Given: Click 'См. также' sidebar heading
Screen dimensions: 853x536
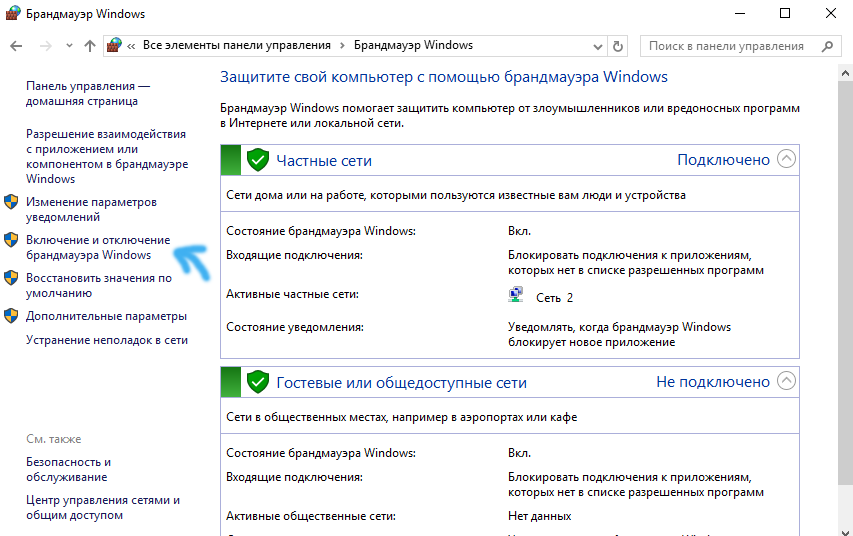Looking at the screenshot, I should pos(53,439).
